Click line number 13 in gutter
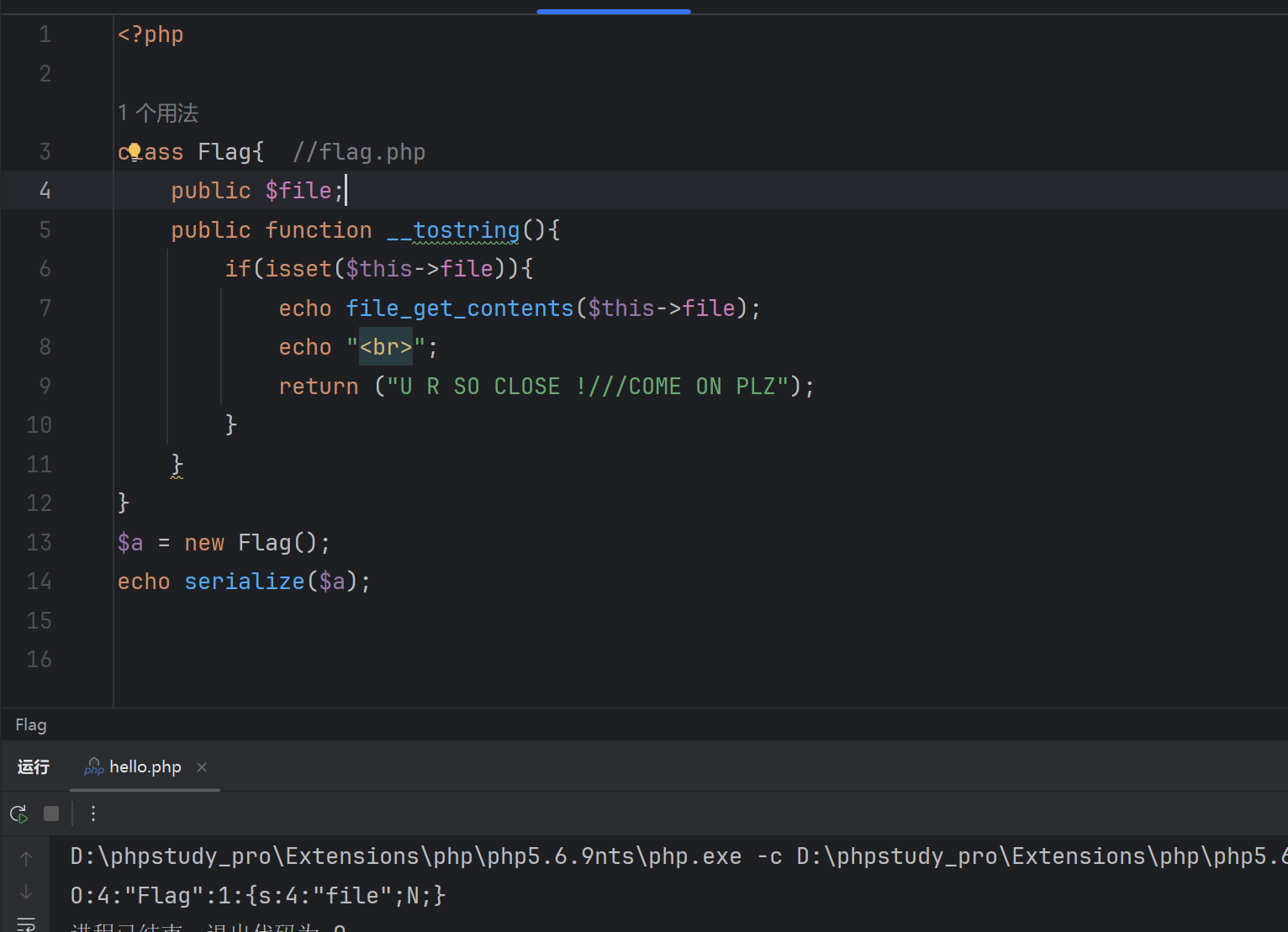The height and width of the screenshot is (932, 1288). tap(40, 543)
